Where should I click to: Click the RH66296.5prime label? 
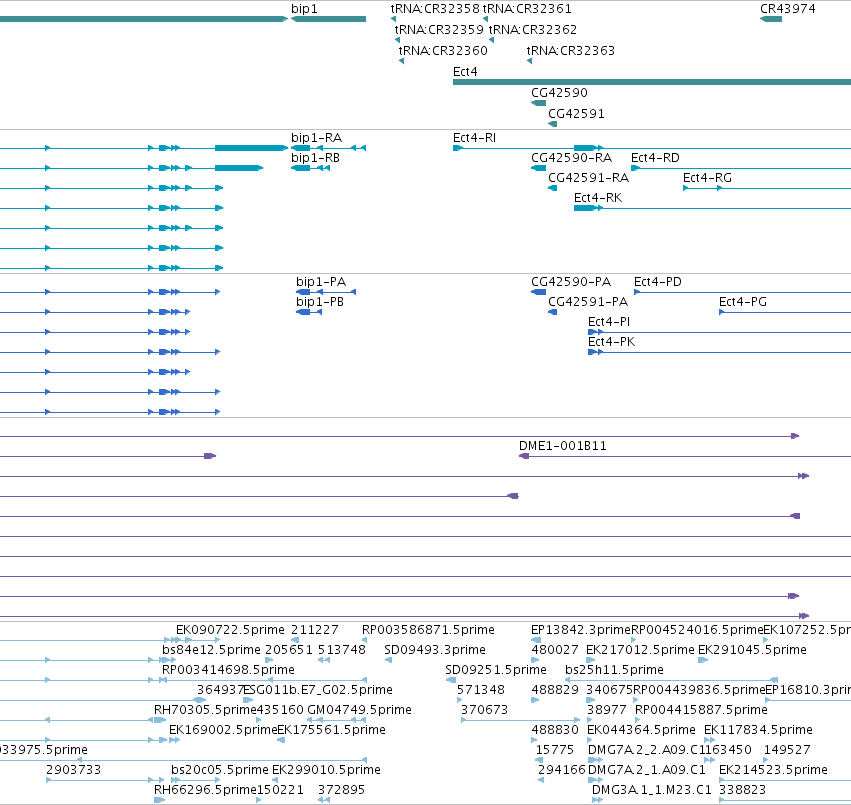pyautogui.click(x=205, y=790)
